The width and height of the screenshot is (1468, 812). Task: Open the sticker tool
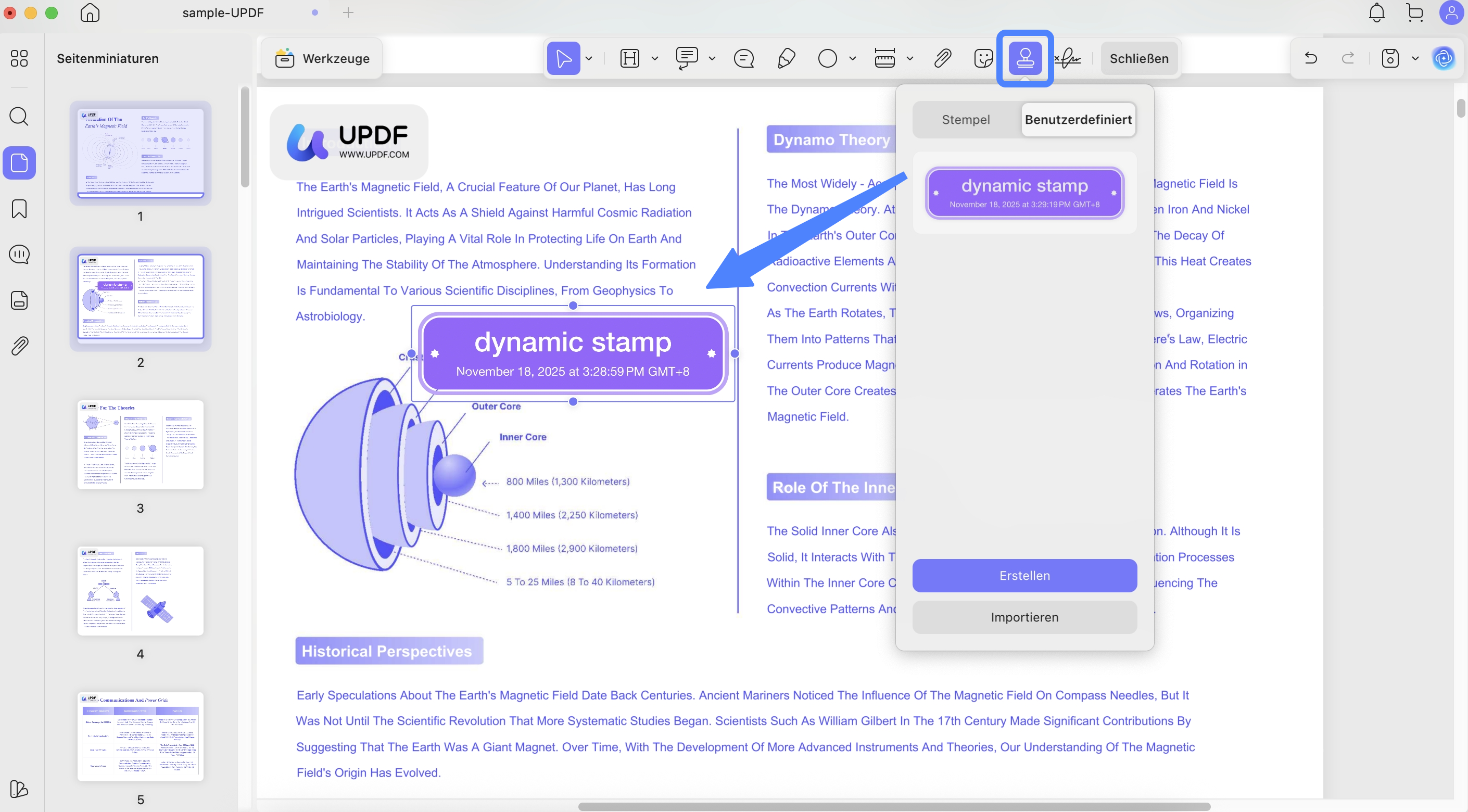(x=983, y=58)
